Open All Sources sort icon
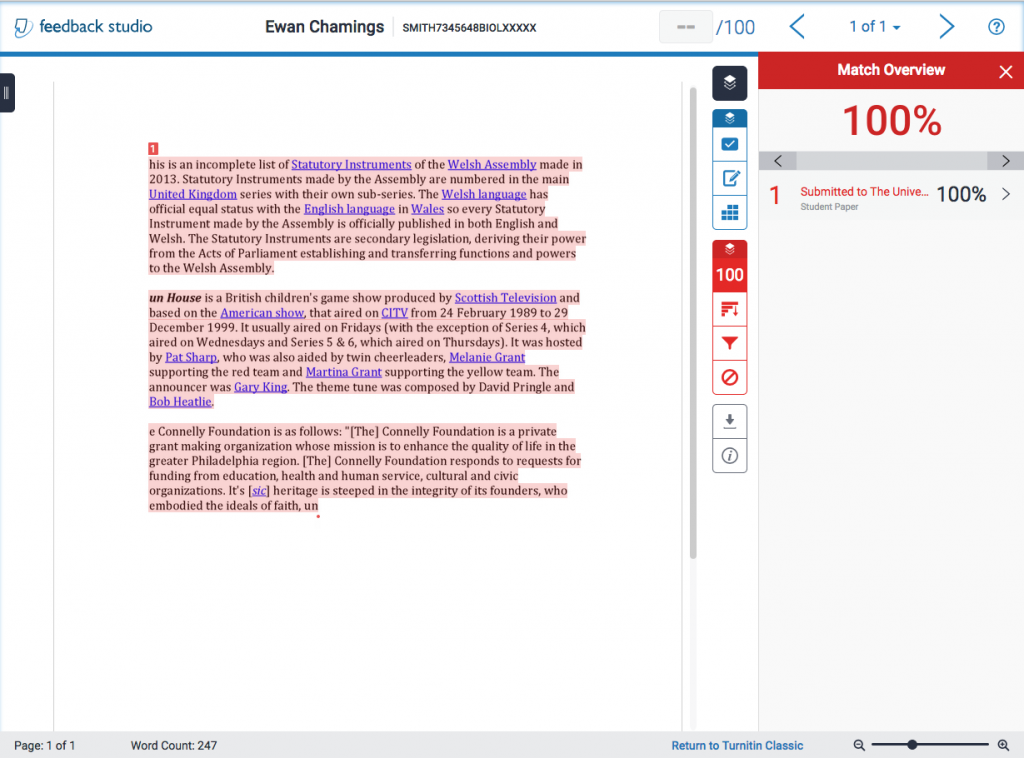Screen dimensions: 1024x758 click(x=729, y=309)
